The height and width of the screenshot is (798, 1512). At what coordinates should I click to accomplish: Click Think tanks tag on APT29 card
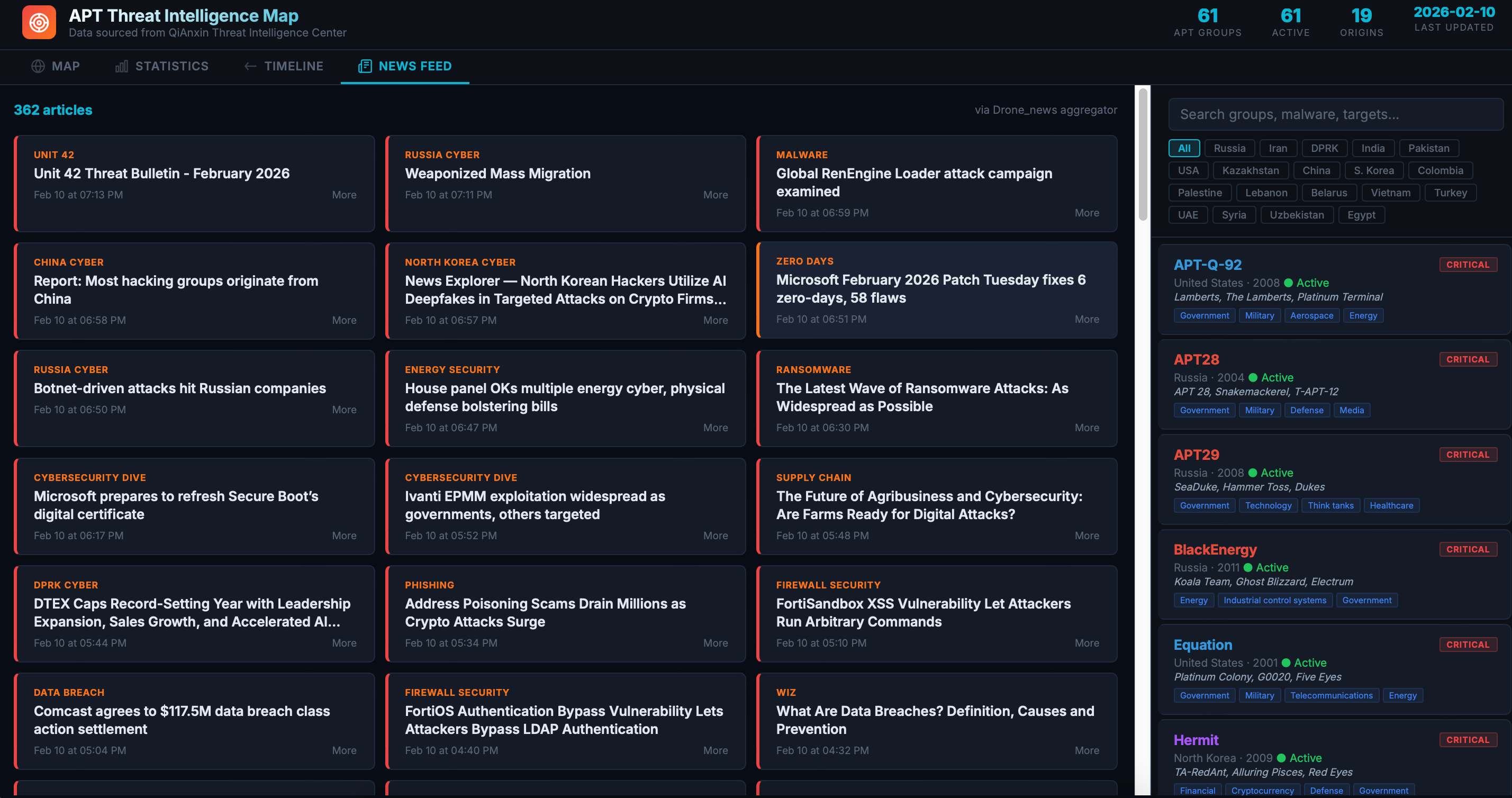click(x=1330, y=506)
